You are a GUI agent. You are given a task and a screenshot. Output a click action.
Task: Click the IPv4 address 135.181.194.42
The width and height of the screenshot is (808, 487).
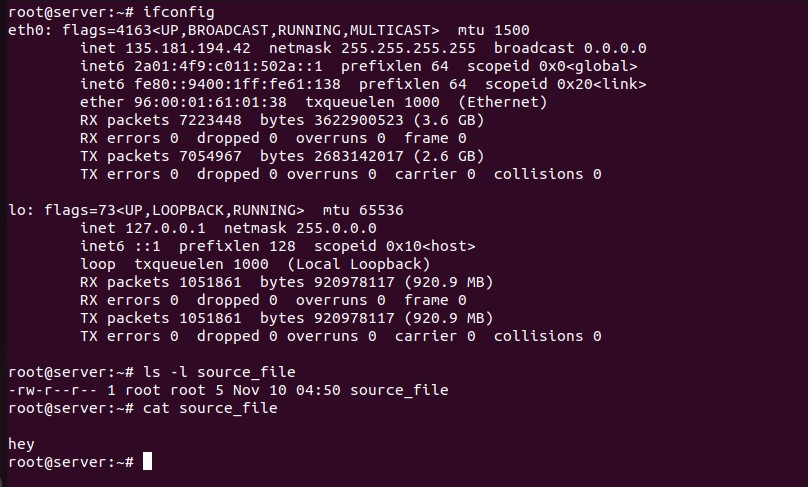188,48
